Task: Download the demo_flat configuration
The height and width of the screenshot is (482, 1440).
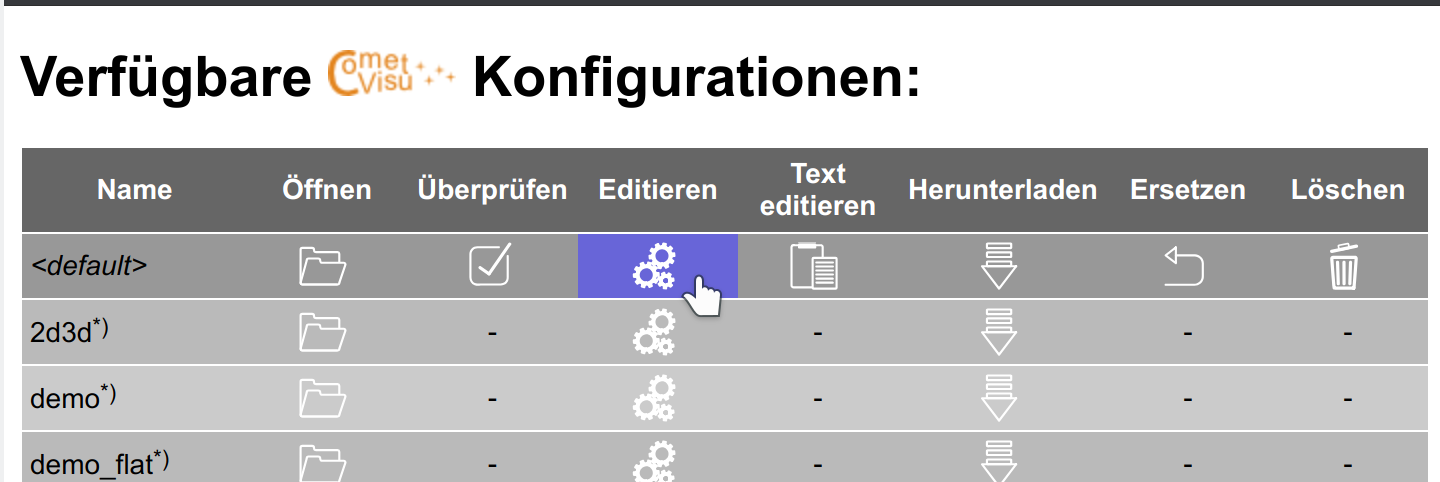Action: click(x=1000, y=462)
